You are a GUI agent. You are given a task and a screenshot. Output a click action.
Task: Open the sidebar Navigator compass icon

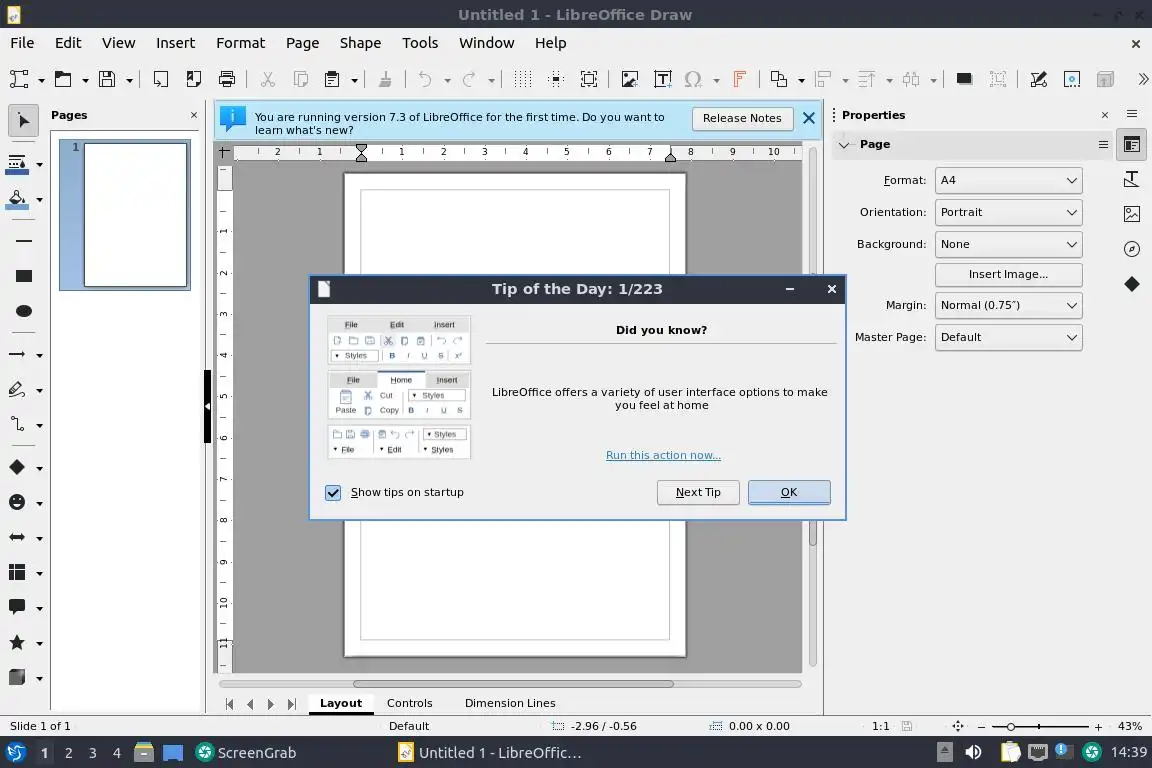click(1132, 249)
